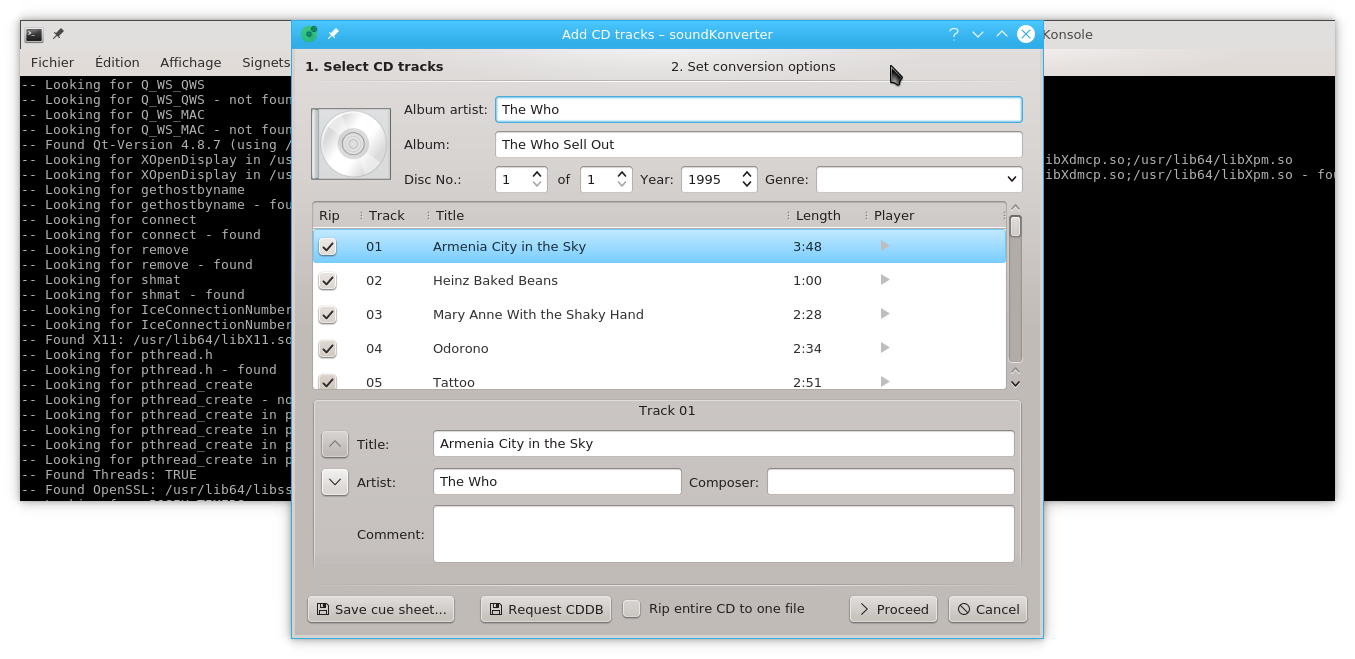Click Request CDDB button
The height and width of the screenshot is (659, 1355).
[546, 609]
